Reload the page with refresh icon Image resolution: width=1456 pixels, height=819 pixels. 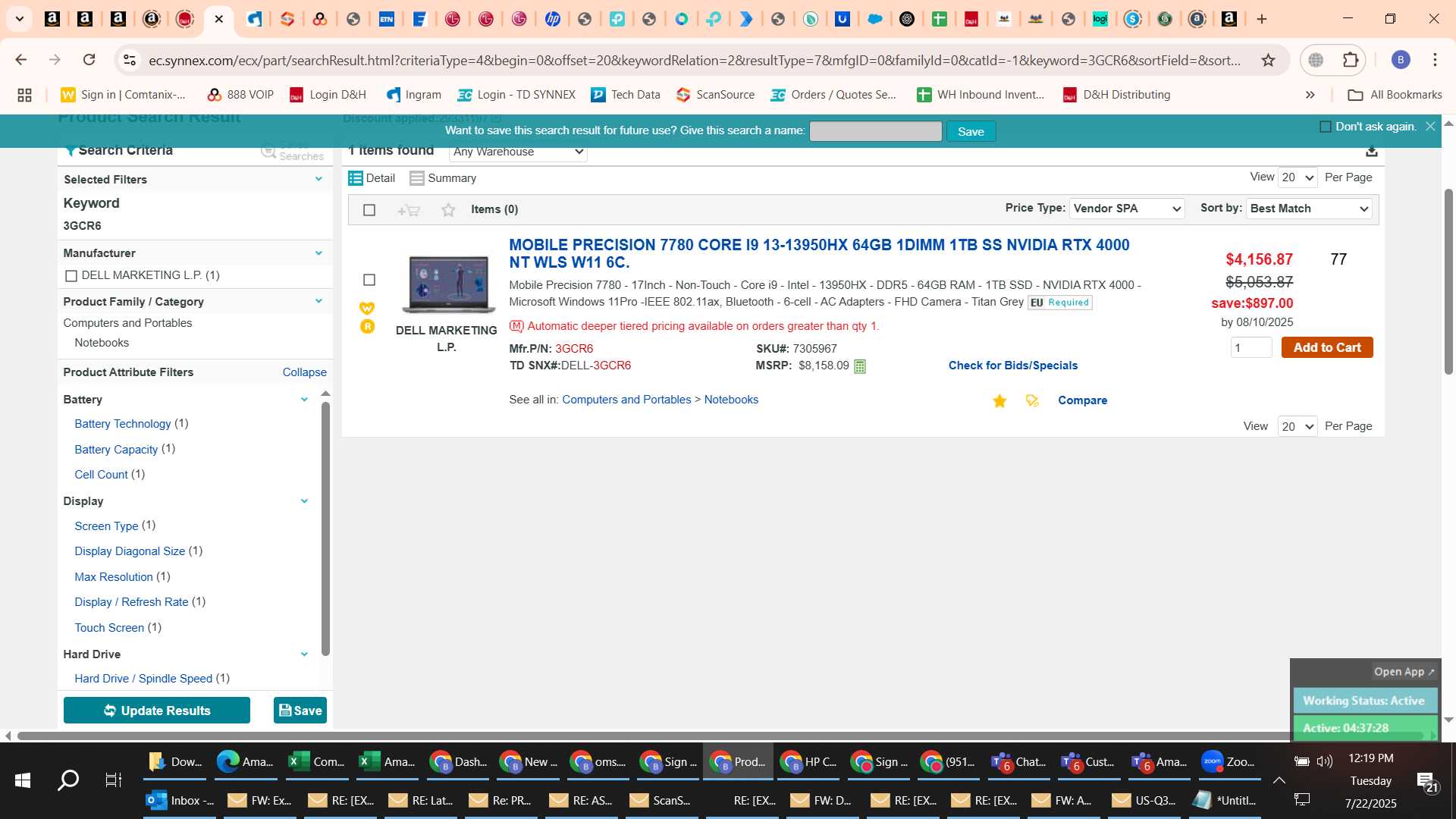tap(89, 60)
